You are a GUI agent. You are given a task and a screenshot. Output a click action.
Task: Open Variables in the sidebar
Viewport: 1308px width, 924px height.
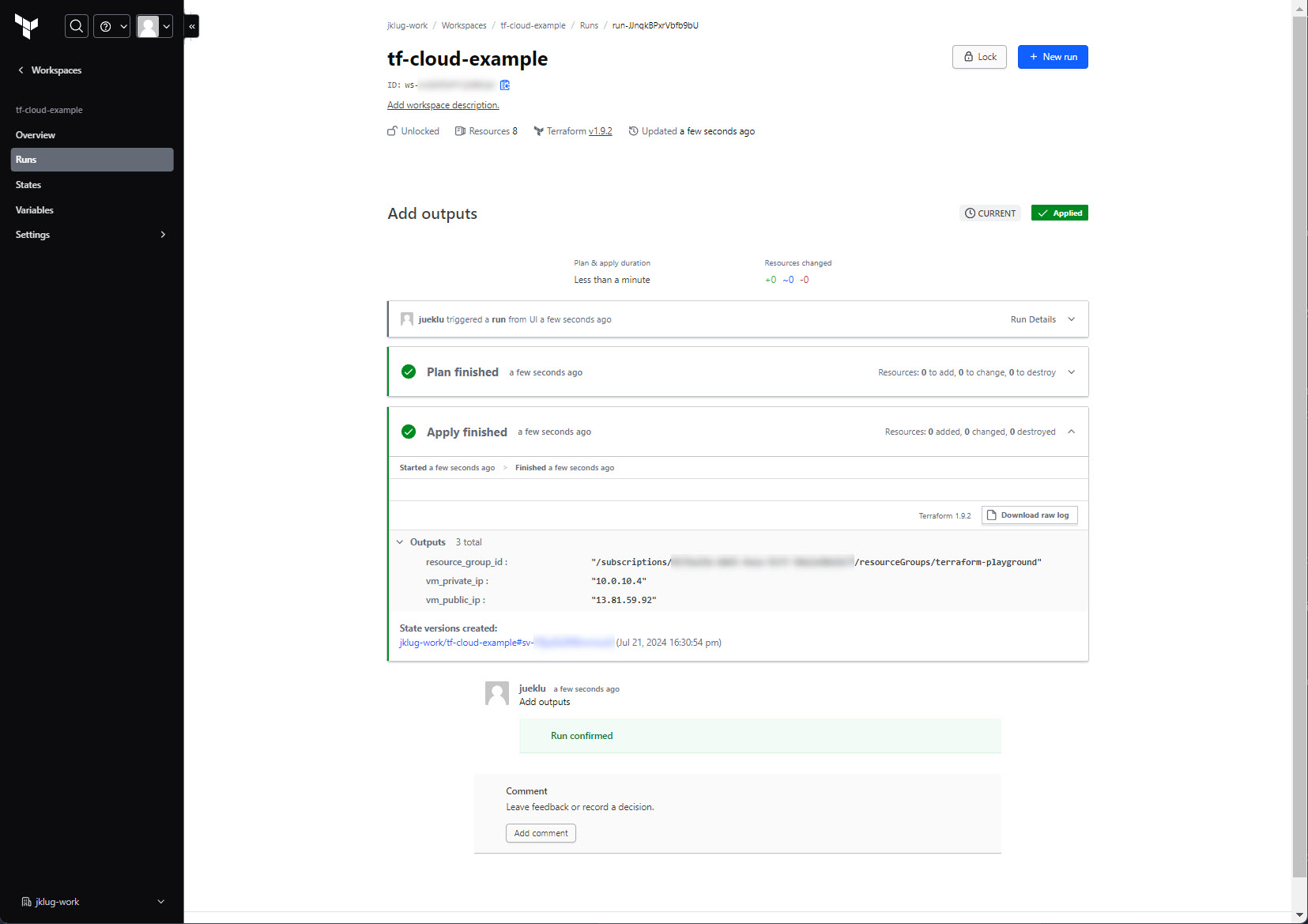(x=35, y=210)
